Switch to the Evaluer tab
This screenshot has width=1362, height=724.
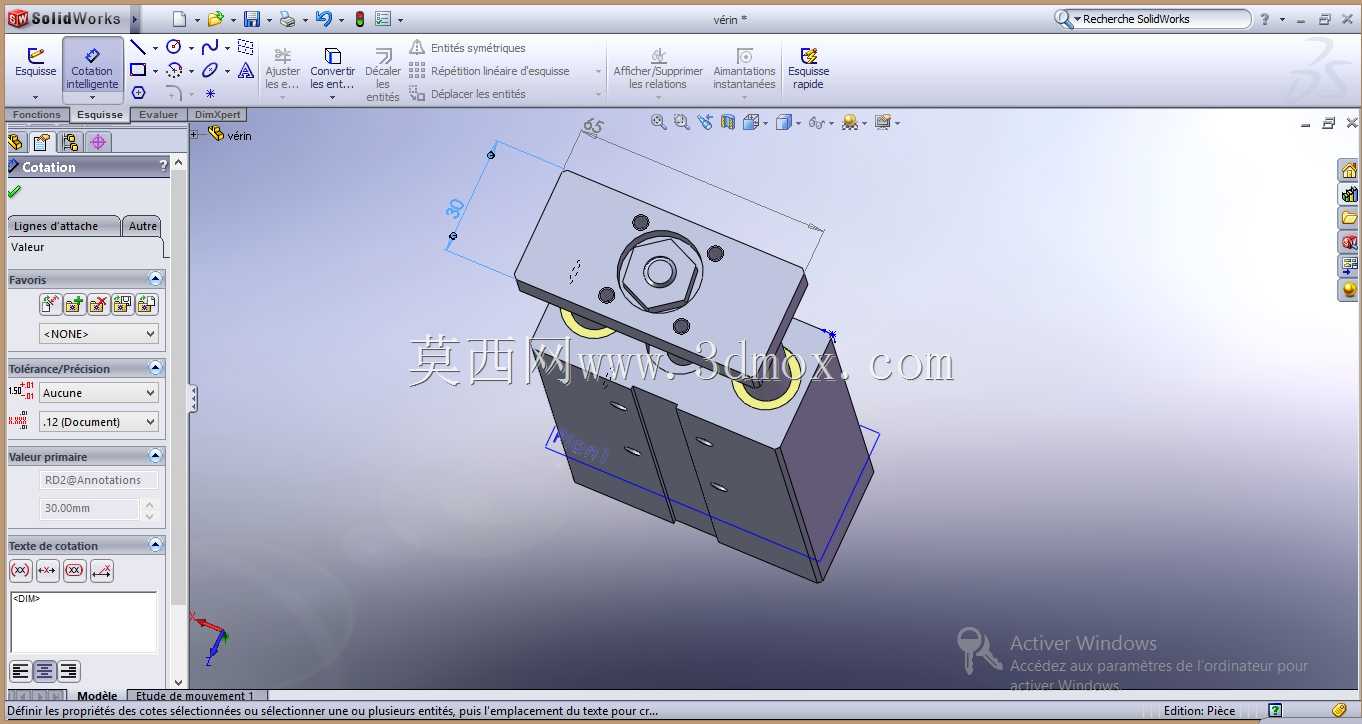(158, 114)
